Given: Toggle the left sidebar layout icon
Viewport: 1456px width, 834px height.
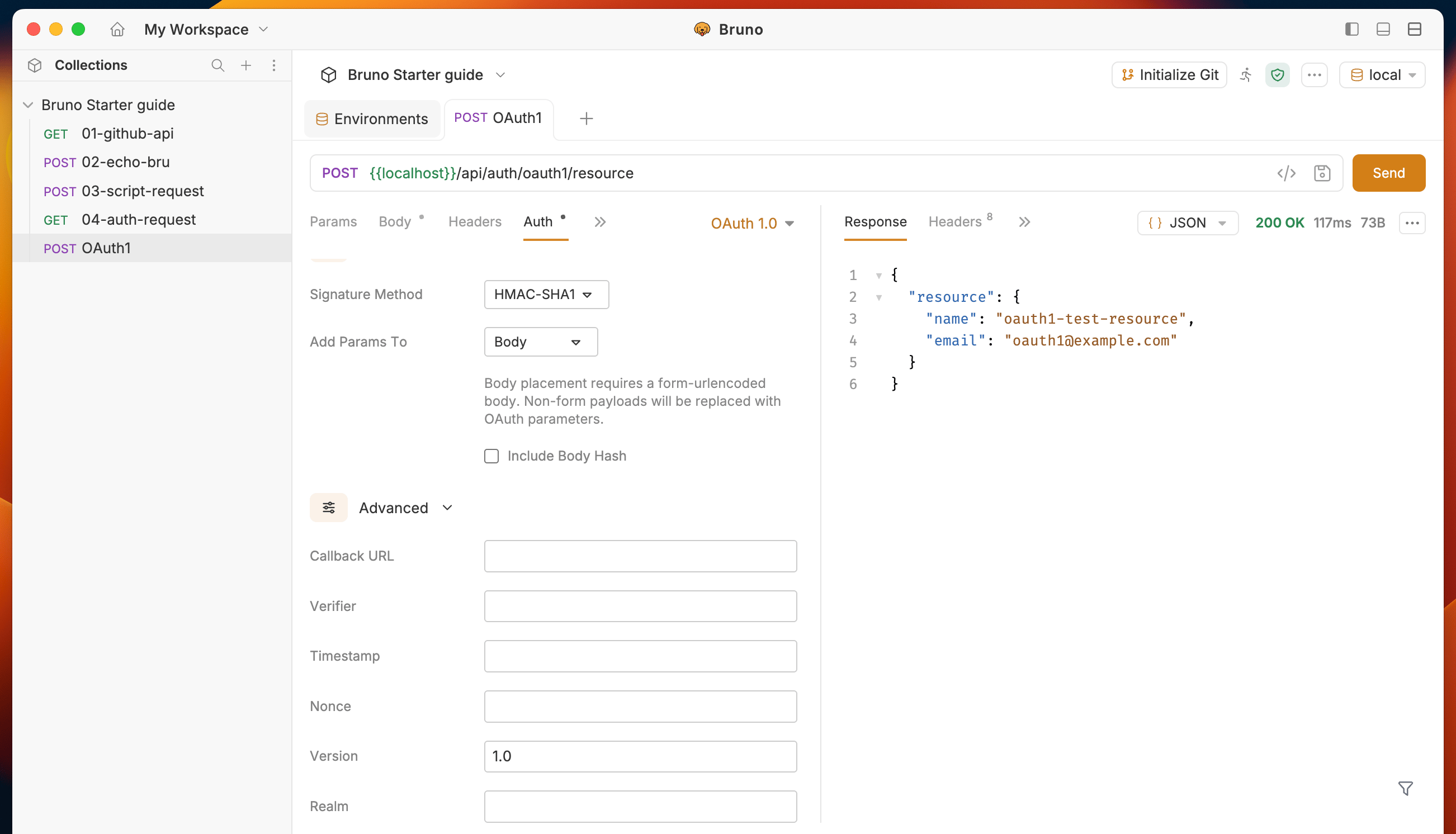Looking at the screenshot, I should pyautogui.click(x=1352, y=29).
